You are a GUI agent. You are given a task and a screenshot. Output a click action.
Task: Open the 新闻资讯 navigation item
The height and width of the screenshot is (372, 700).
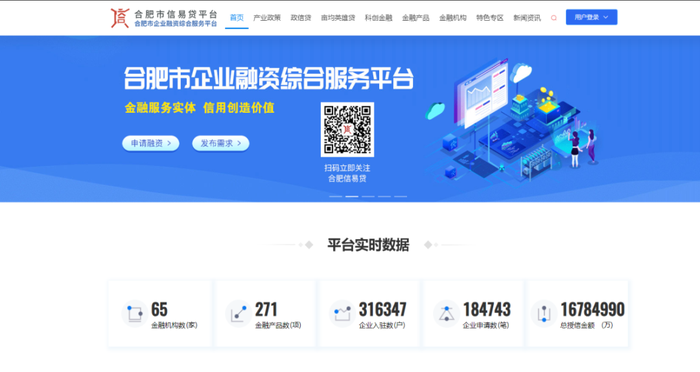pos(527,18)
